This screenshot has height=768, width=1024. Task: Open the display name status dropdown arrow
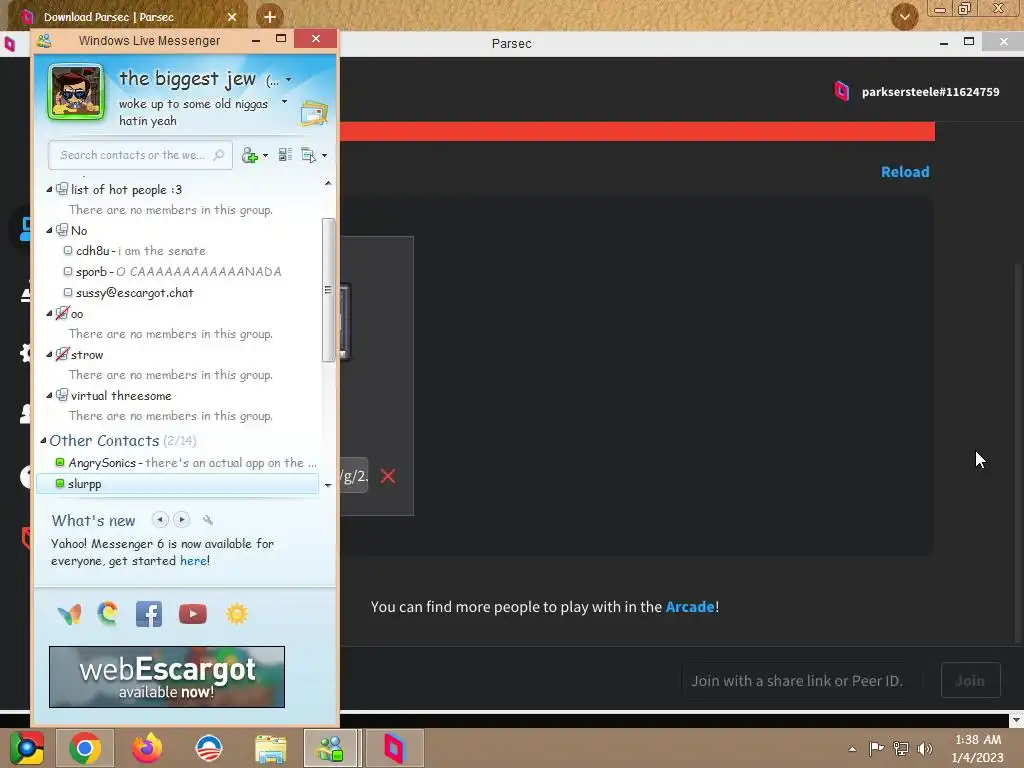click(x=289, y=80)
